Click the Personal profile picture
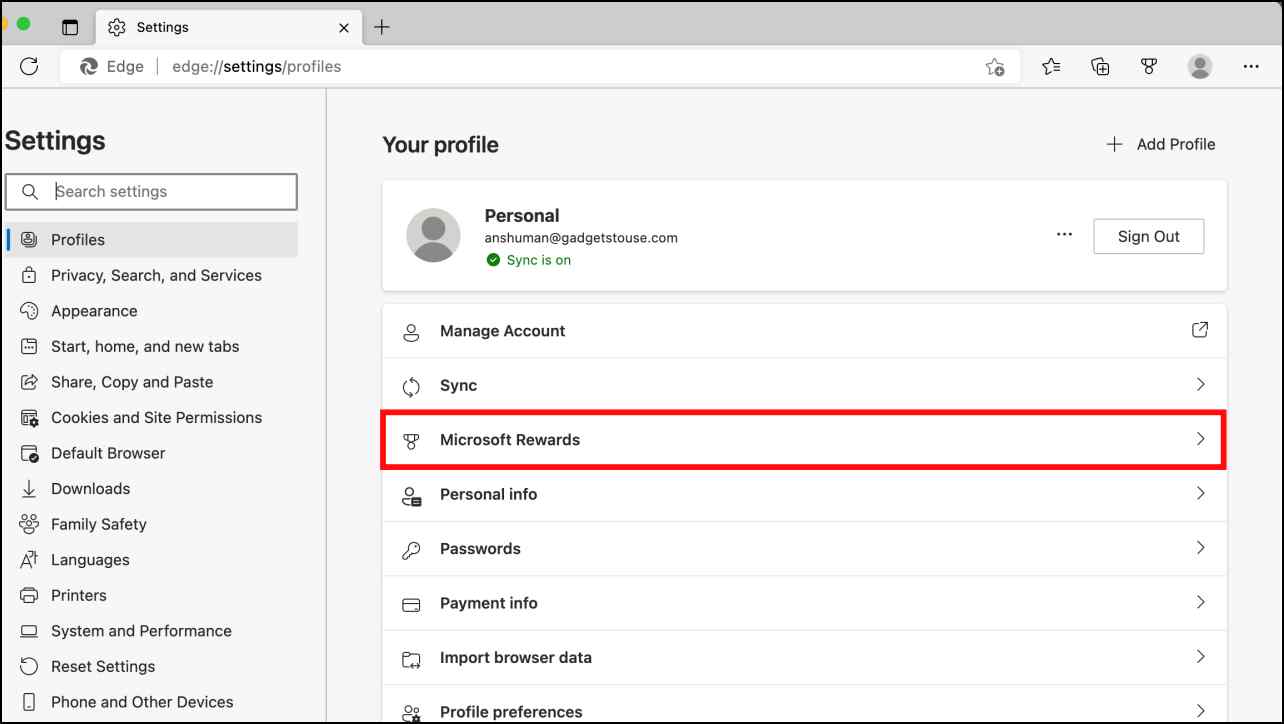 [433, 236]
